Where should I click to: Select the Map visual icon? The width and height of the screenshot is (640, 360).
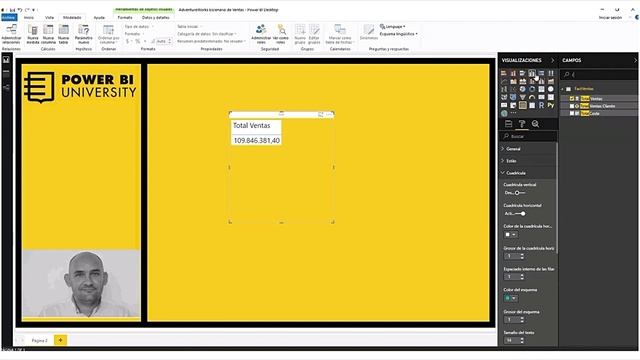551,89
